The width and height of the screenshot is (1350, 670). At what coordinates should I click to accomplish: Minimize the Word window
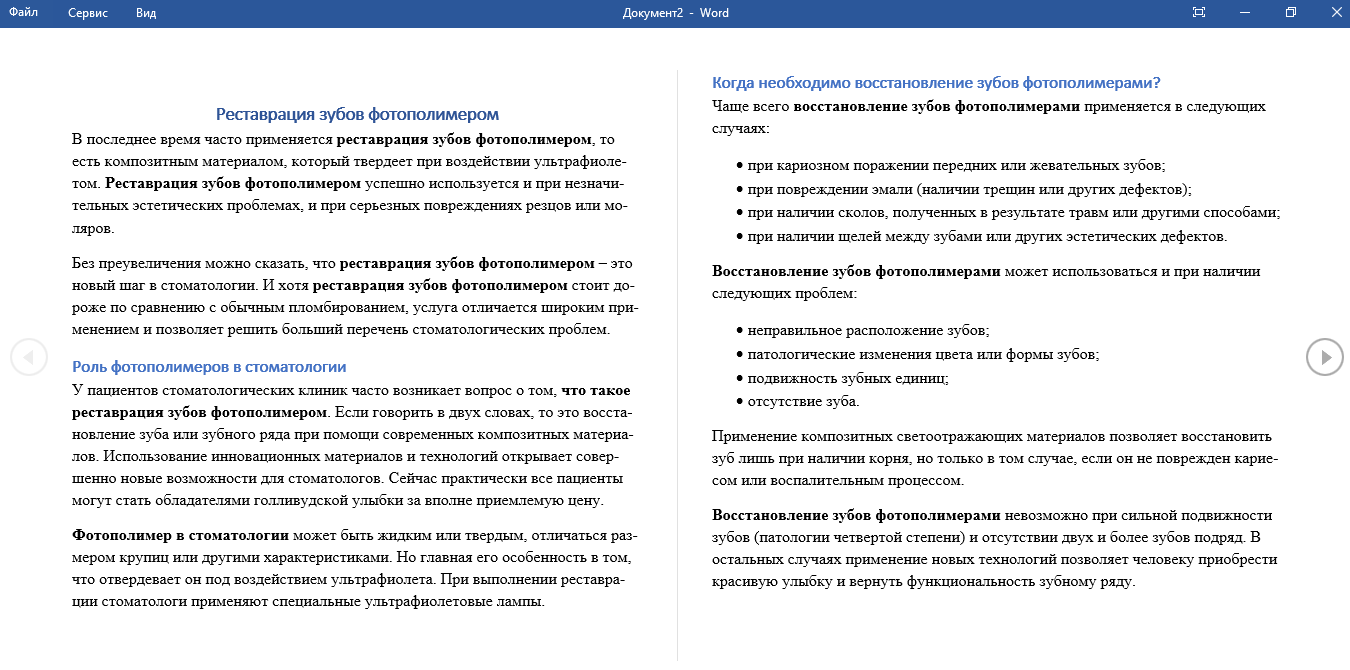1245,13
